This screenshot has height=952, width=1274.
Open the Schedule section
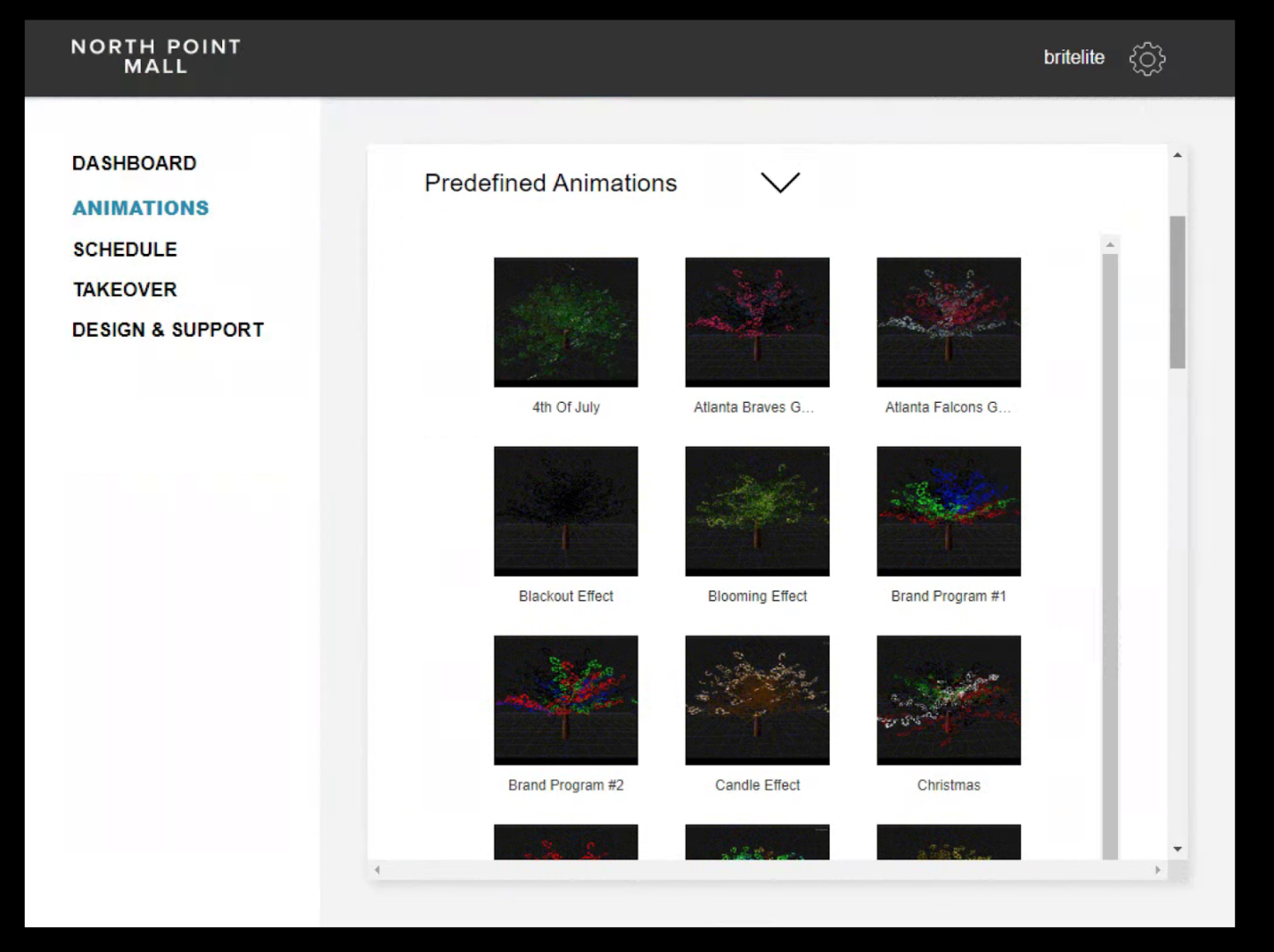[x=125, y=249]
